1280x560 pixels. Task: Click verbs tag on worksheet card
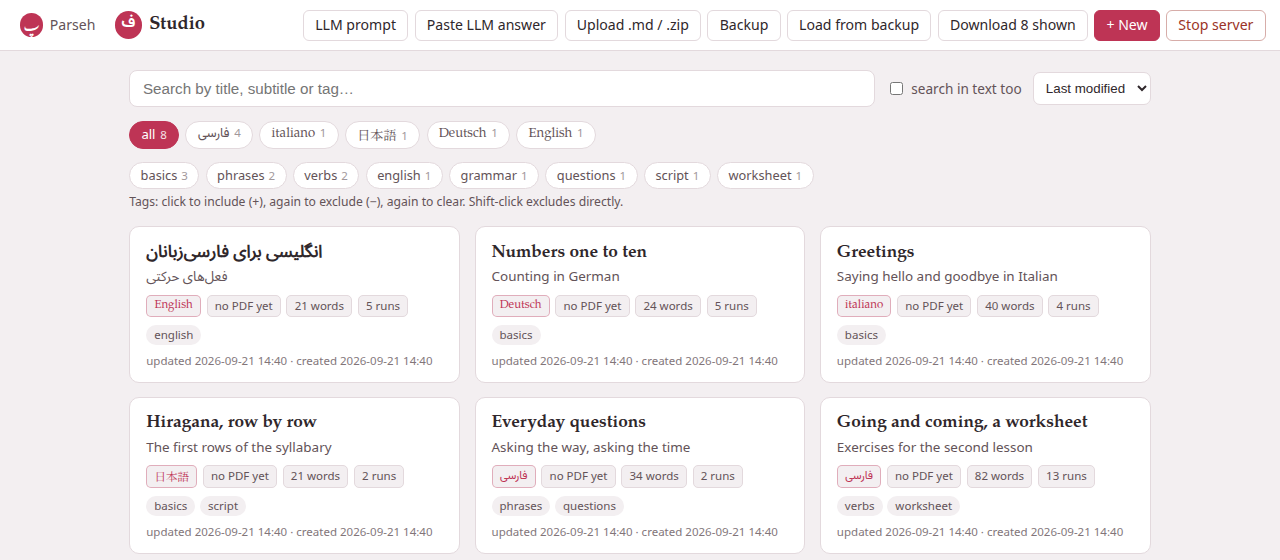tap(859, 506)
